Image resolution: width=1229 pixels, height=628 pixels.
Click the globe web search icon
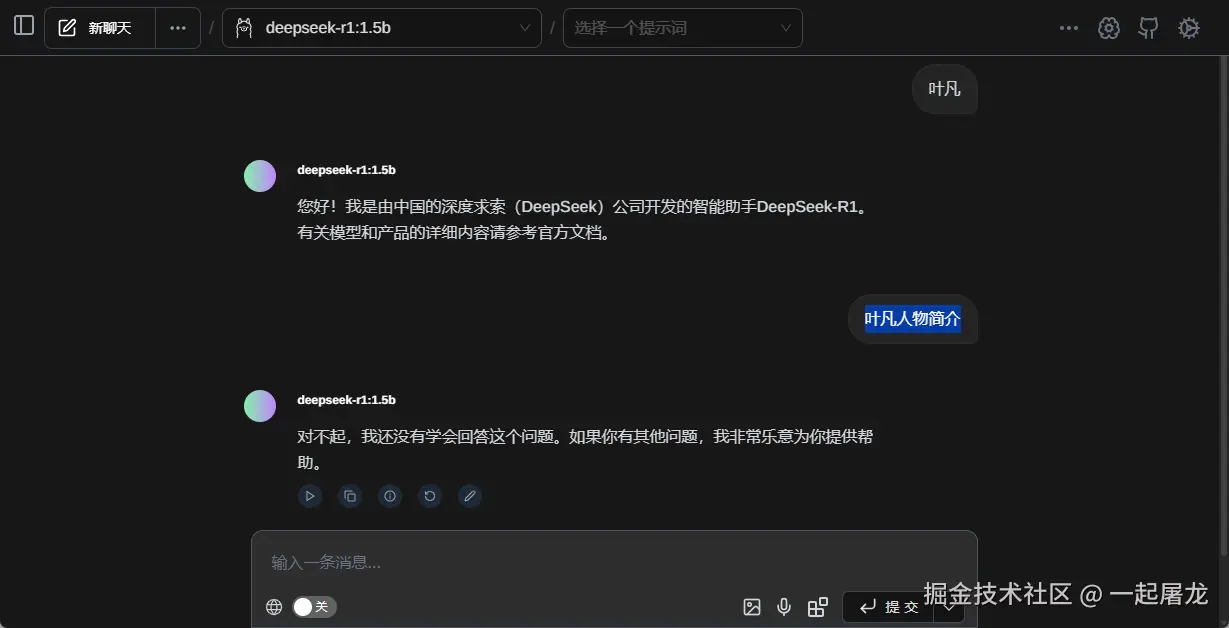pyautogui.click(x=274, y=607)
